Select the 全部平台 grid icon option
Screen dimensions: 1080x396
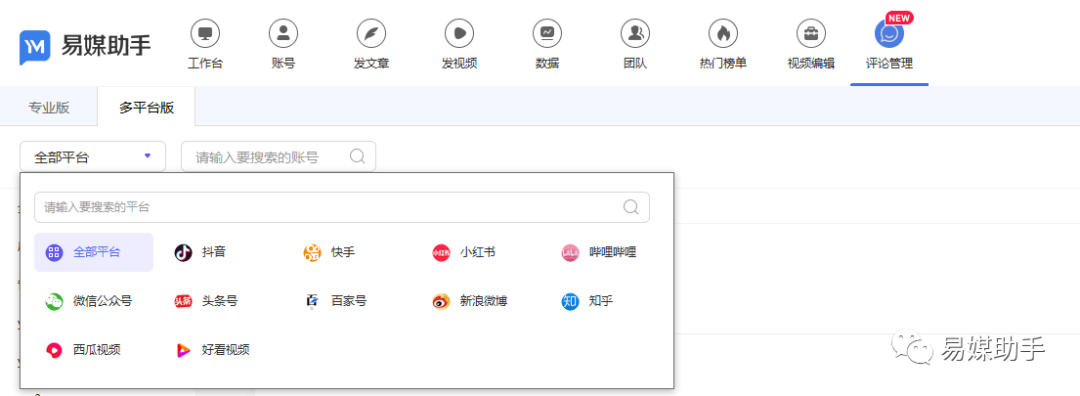tap(94, 252)
